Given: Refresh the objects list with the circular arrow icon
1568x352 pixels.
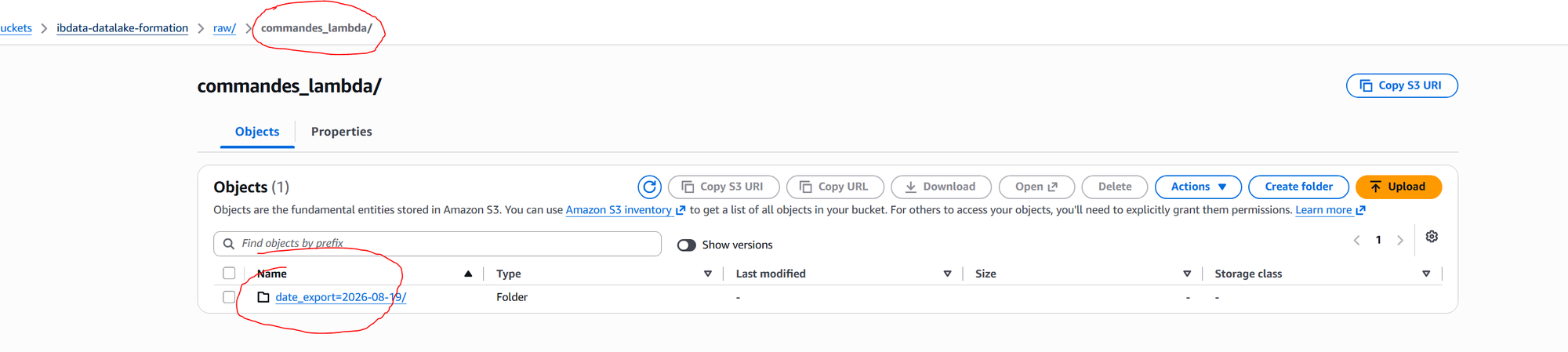Looking at the screenshot, I should coord(649,187).
